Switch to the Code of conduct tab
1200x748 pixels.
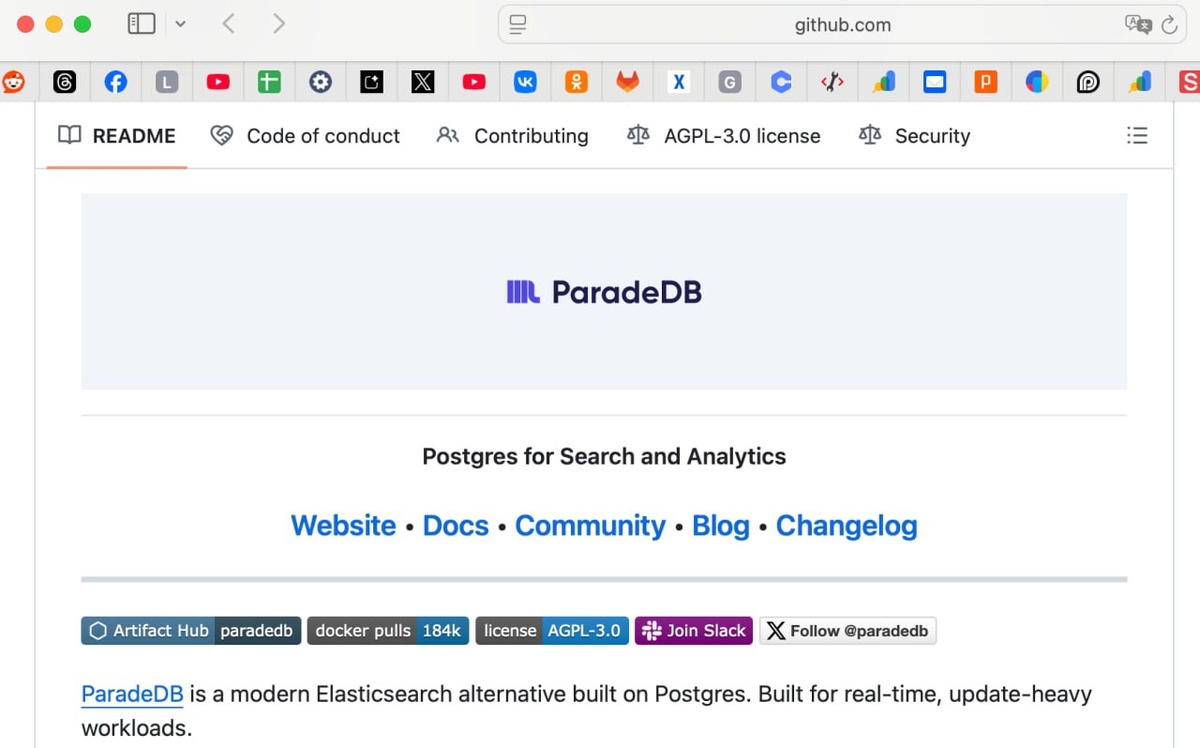tap(305, 136)
